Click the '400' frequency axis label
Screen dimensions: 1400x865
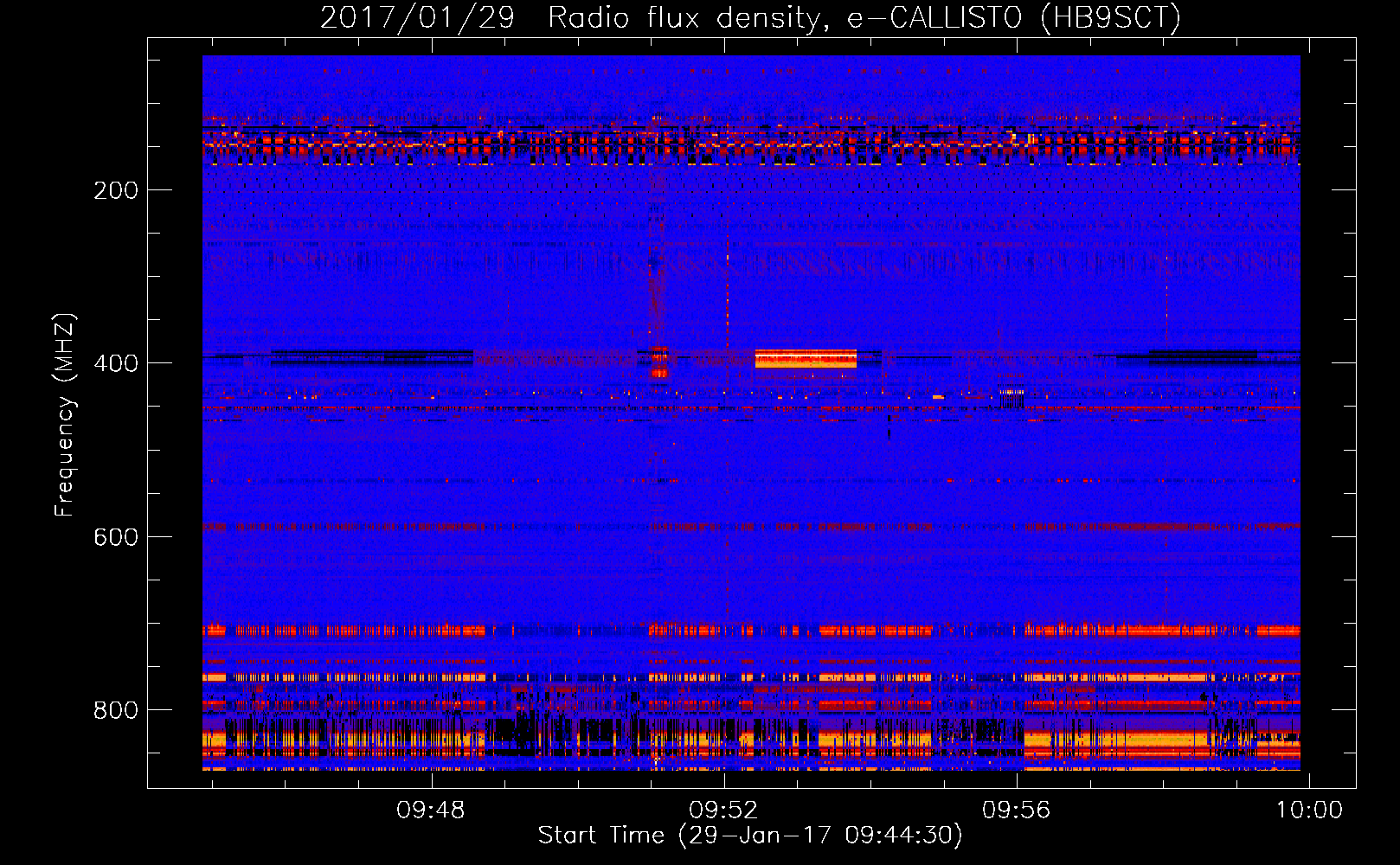tap(116, 363)
